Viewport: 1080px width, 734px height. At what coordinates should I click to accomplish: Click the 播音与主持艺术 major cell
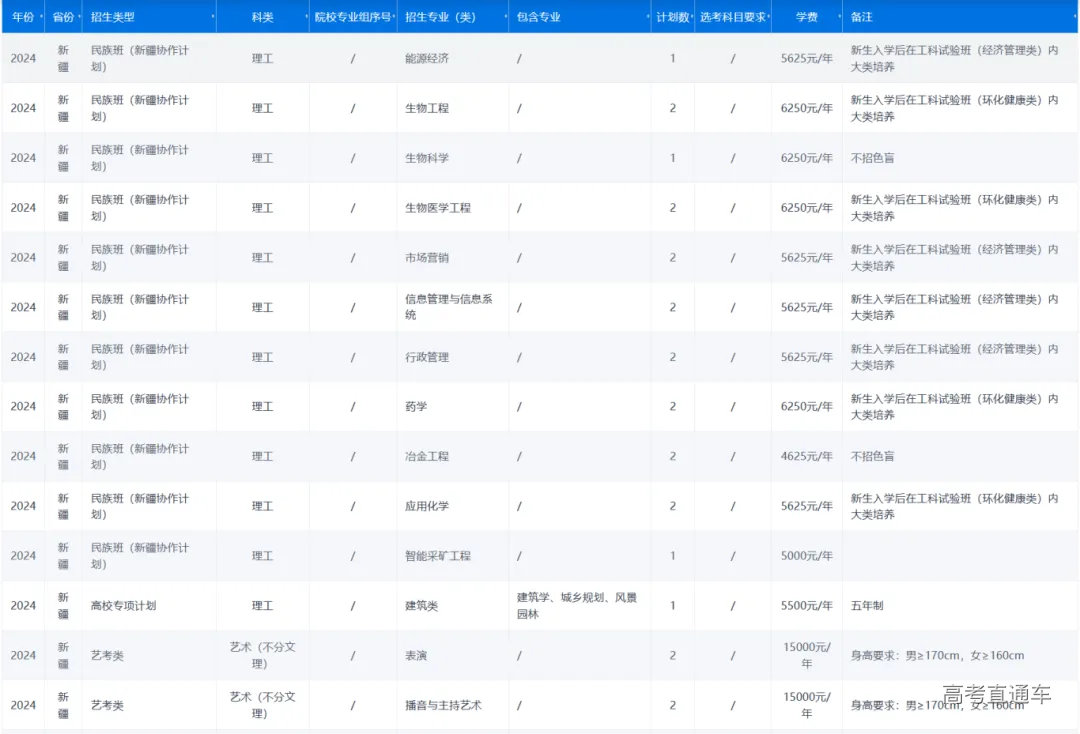(x=443, y=705)
